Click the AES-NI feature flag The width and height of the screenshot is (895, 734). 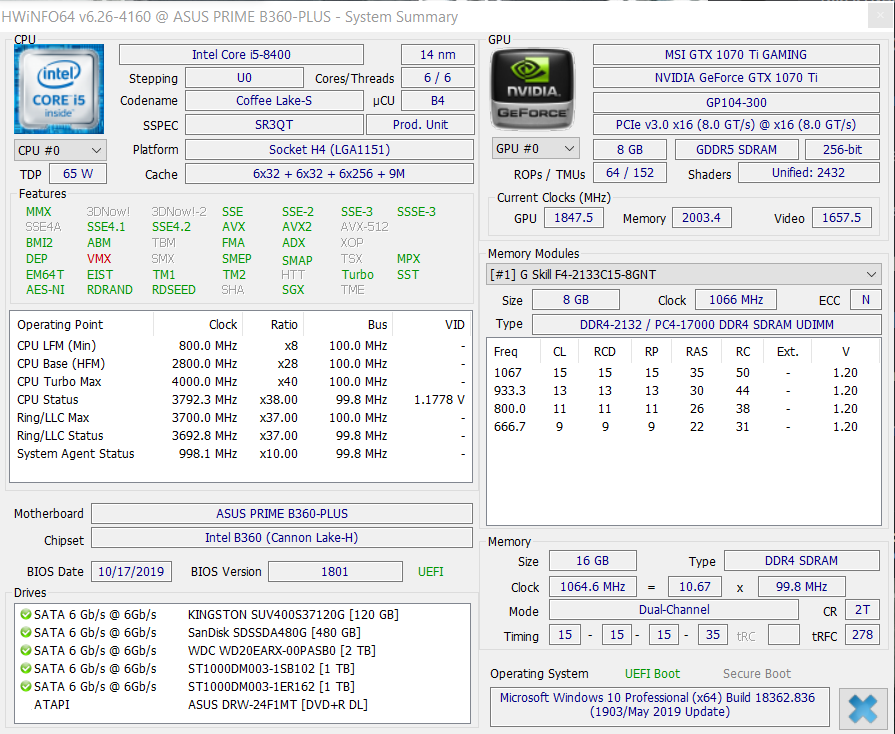coord(45,290)
